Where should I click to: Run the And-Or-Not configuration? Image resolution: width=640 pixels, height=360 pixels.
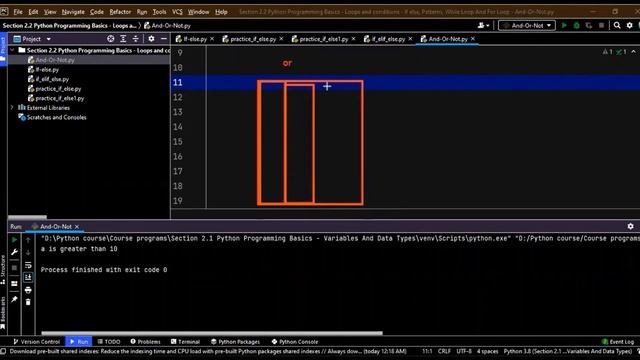tap(564, 25)
